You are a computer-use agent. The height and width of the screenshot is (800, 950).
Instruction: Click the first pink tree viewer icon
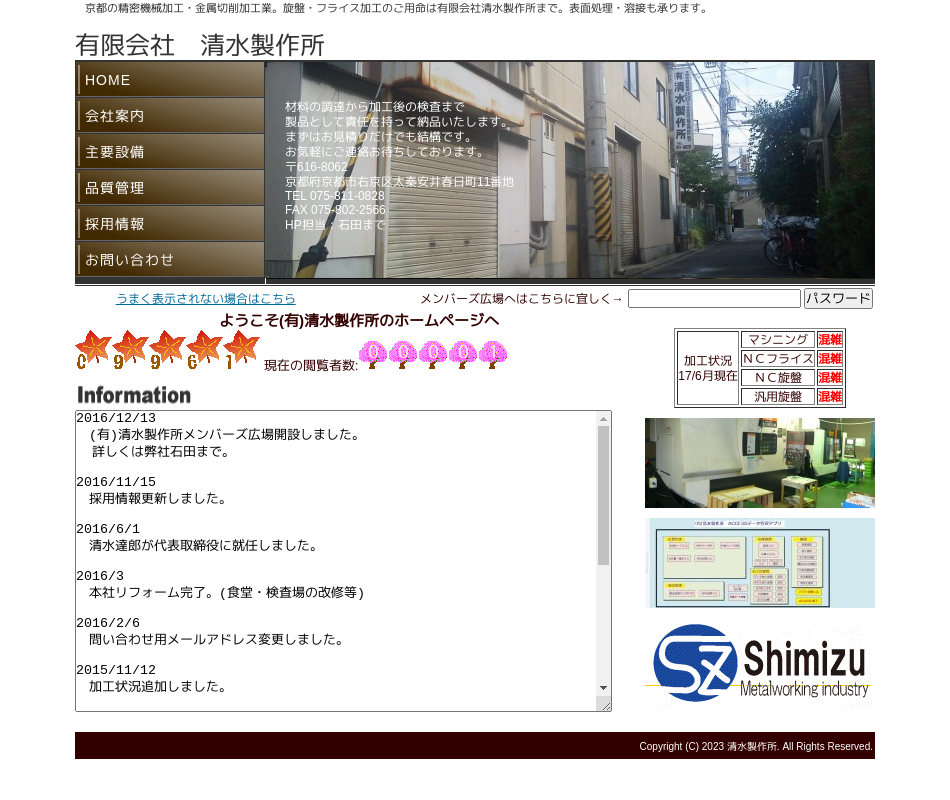click(x=373, y=355)
